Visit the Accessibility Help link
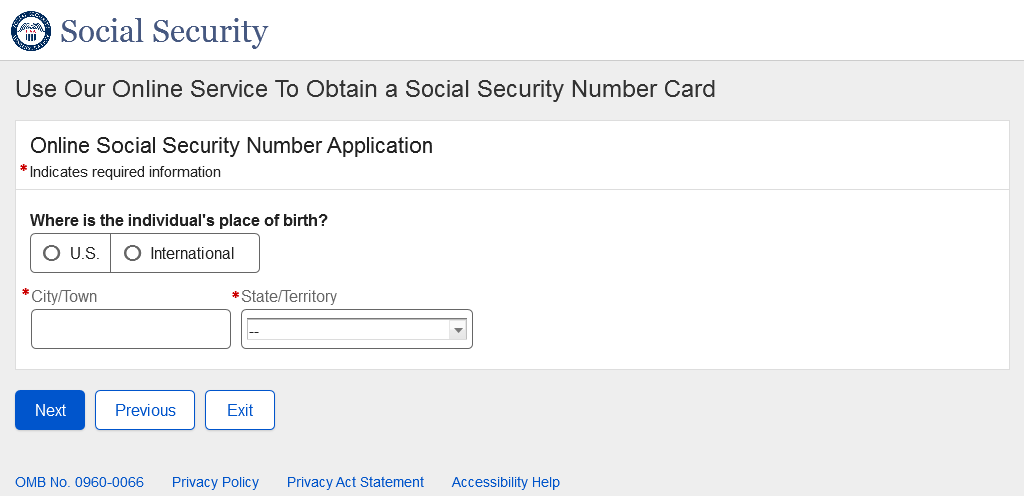1024x496 pixels. [x=505, y=482]
